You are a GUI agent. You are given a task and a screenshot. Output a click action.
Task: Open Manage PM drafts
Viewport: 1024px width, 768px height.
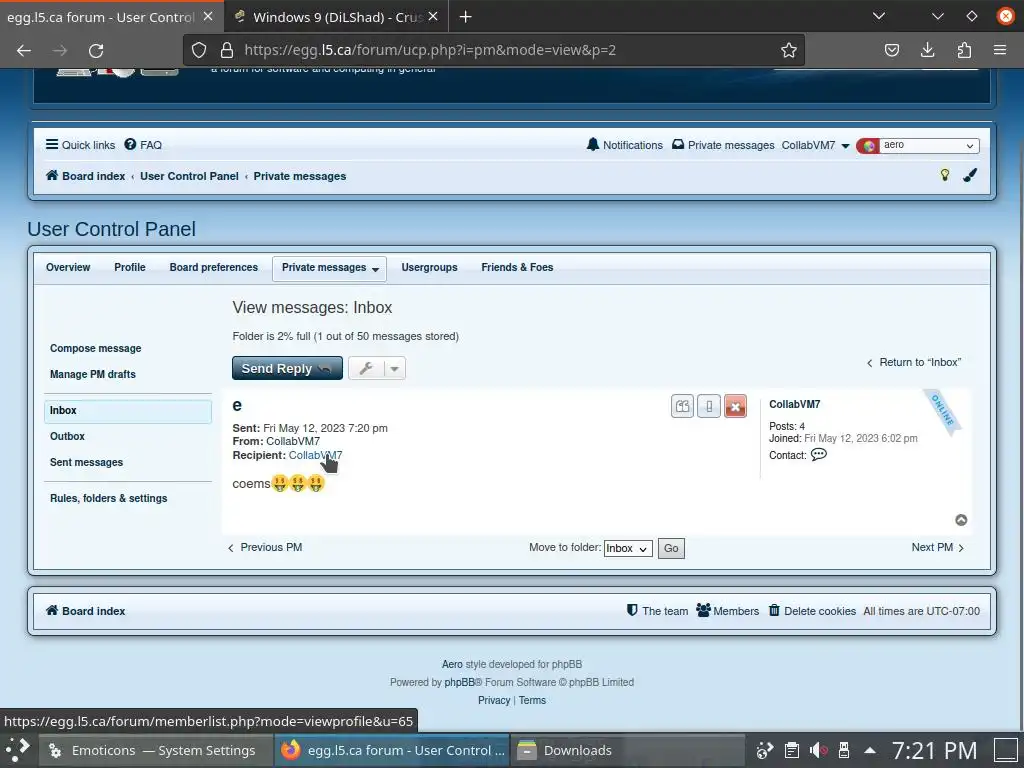point(93,374)
